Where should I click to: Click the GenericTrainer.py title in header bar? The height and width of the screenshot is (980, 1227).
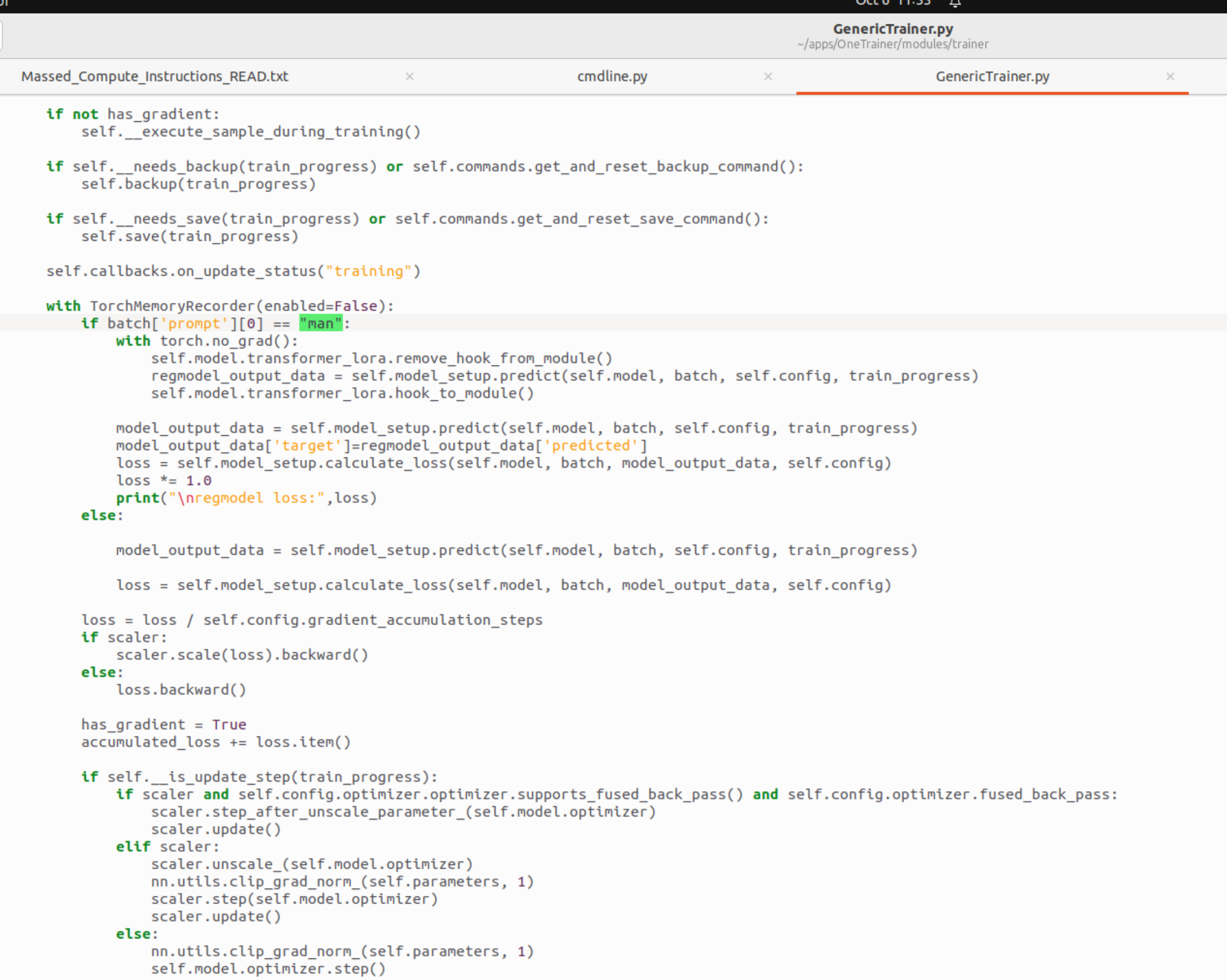coord(893,29)
